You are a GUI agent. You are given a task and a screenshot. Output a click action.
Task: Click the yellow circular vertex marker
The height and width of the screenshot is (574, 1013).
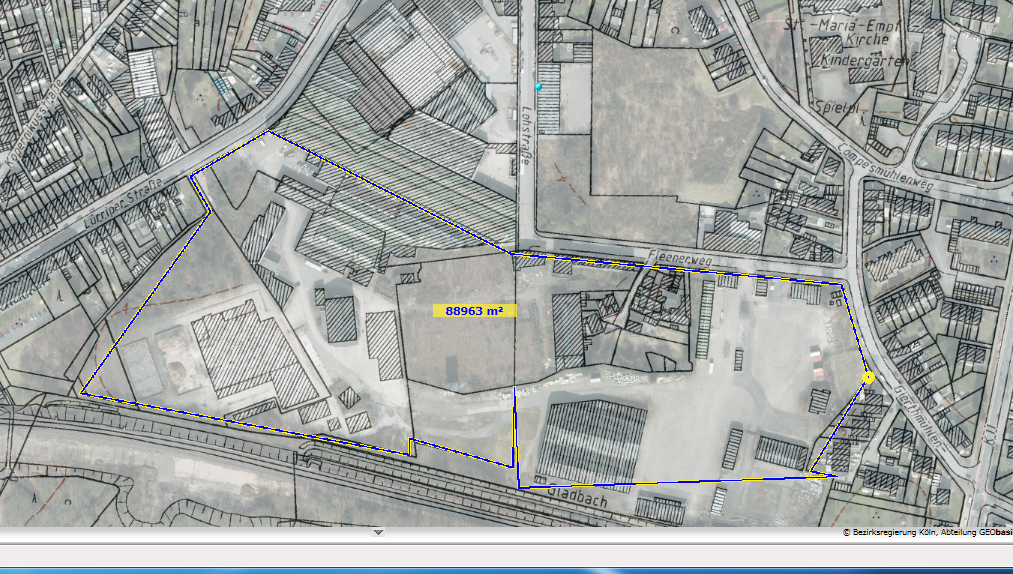[x=868, y=377]
